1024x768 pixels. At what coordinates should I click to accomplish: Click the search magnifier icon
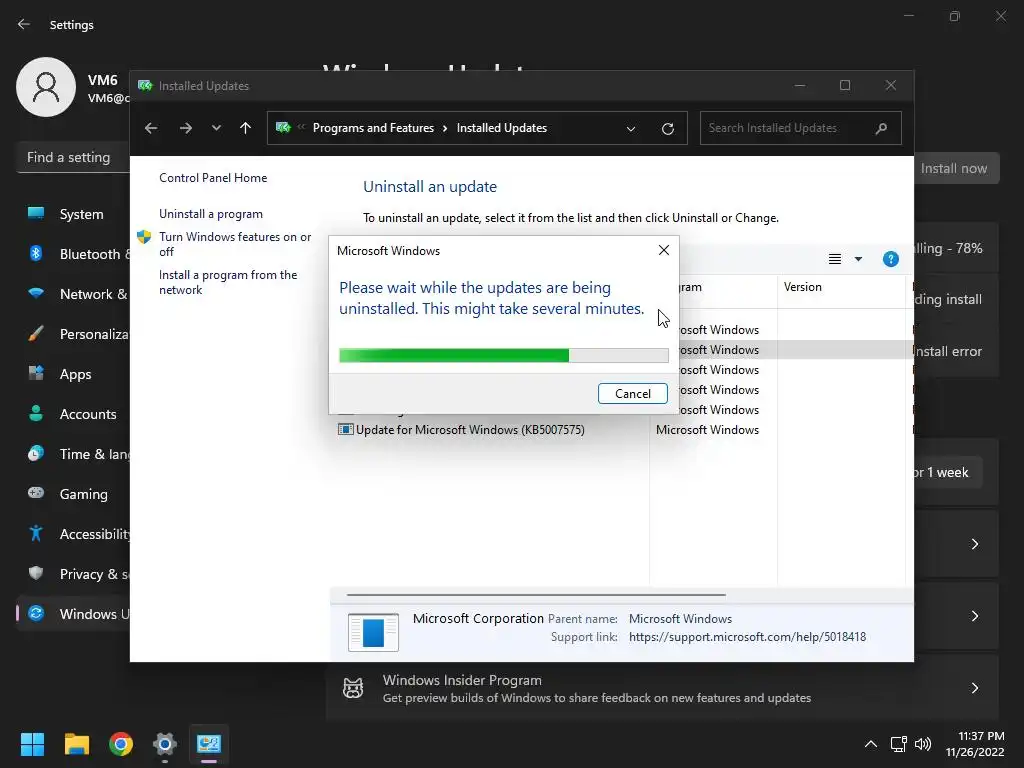click(x=881, y=128)
